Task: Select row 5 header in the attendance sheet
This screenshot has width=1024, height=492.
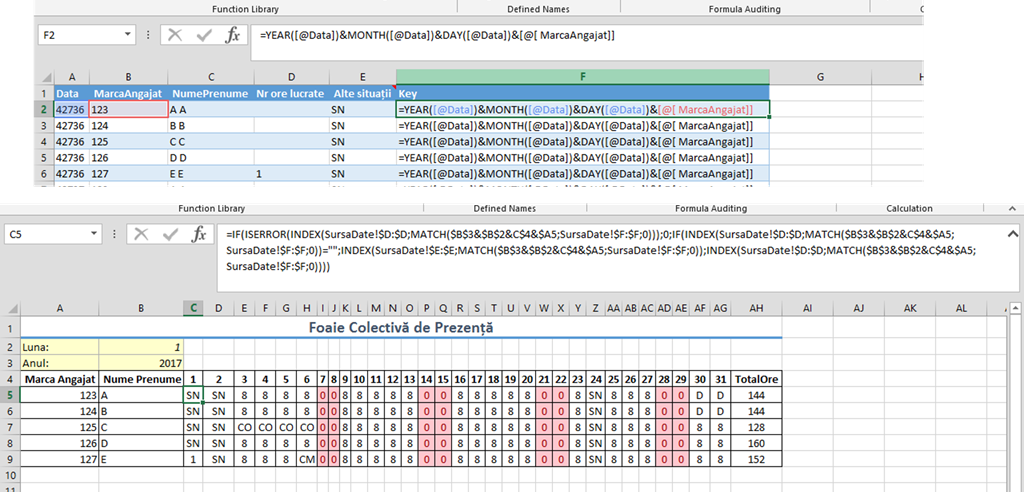Action: click(x=9, y=395)
